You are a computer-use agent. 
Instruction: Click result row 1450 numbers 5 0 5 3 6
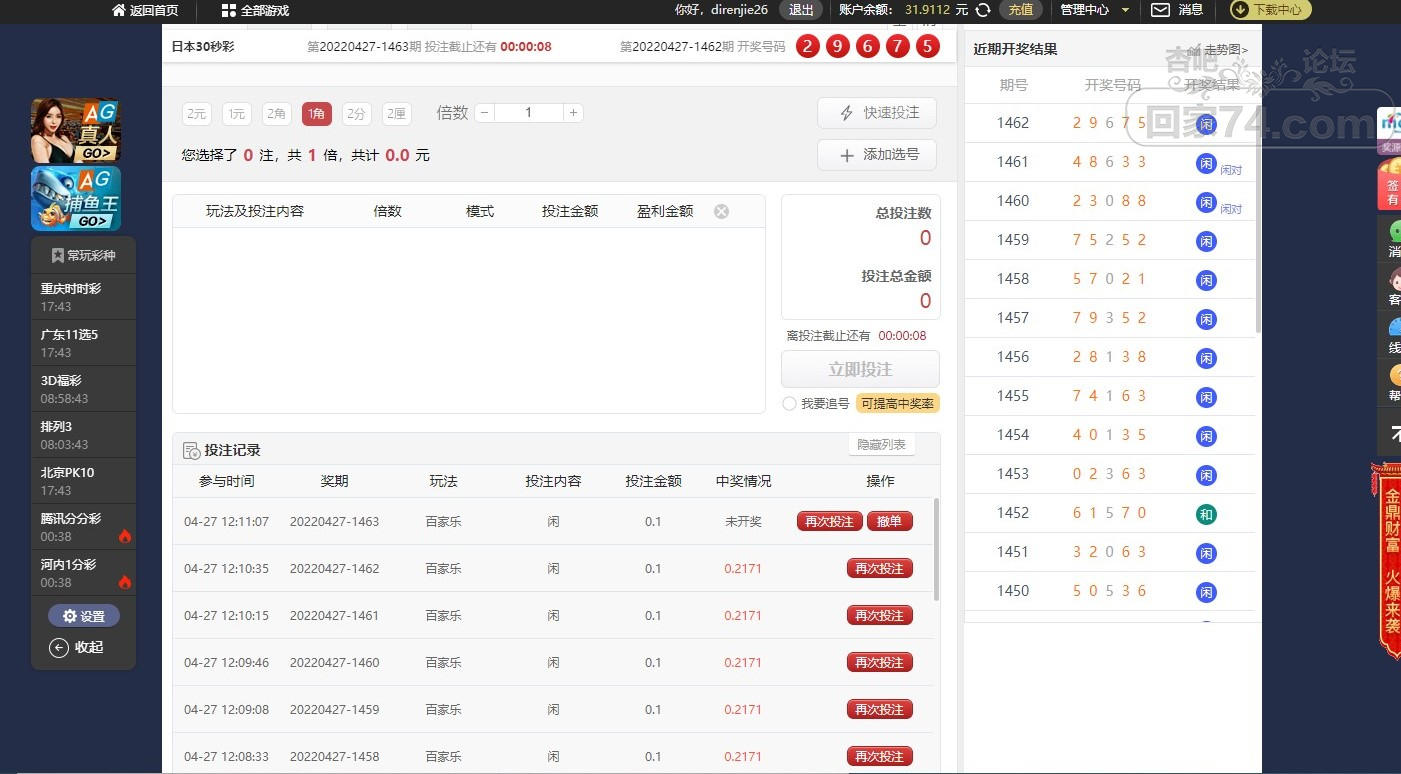point(1110,591)
